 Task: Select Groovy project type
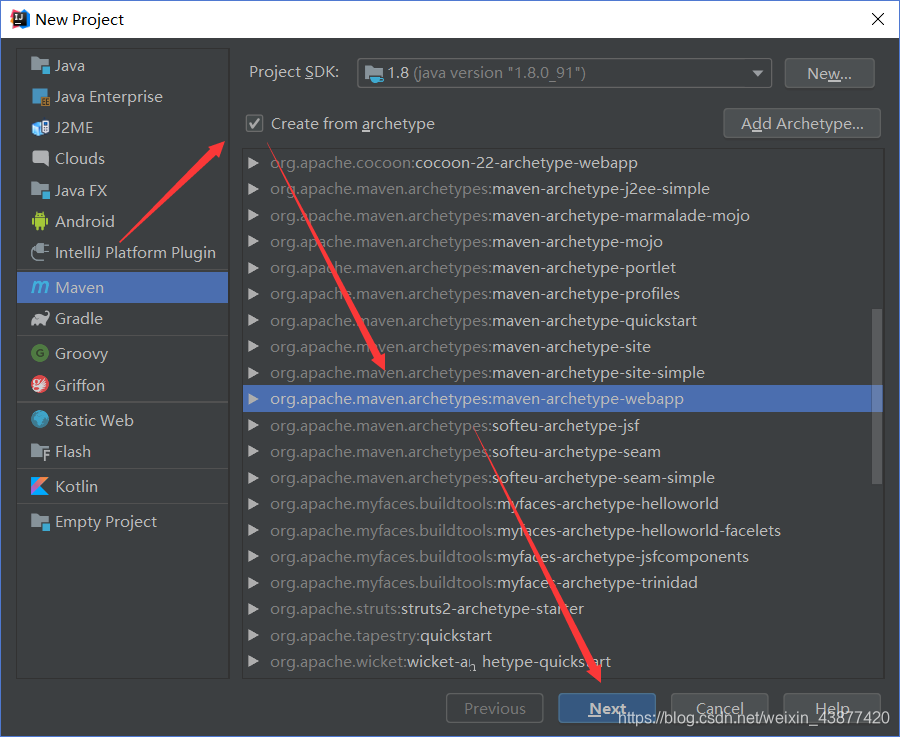tap(123, 353)
